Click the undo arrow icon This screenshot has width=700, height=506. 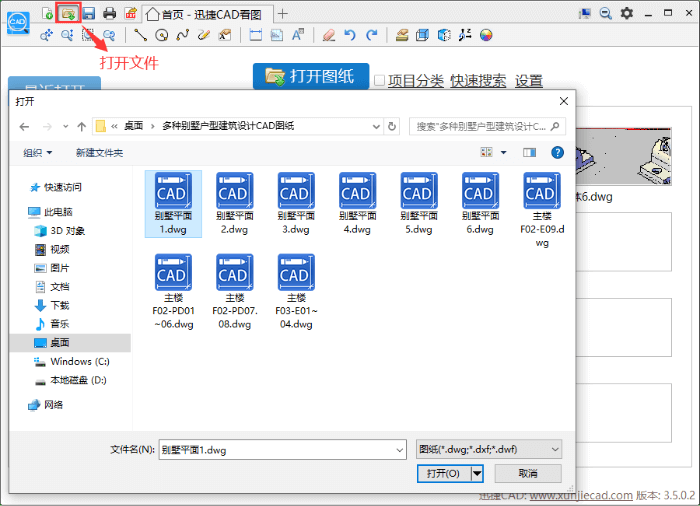coord(350,35)
